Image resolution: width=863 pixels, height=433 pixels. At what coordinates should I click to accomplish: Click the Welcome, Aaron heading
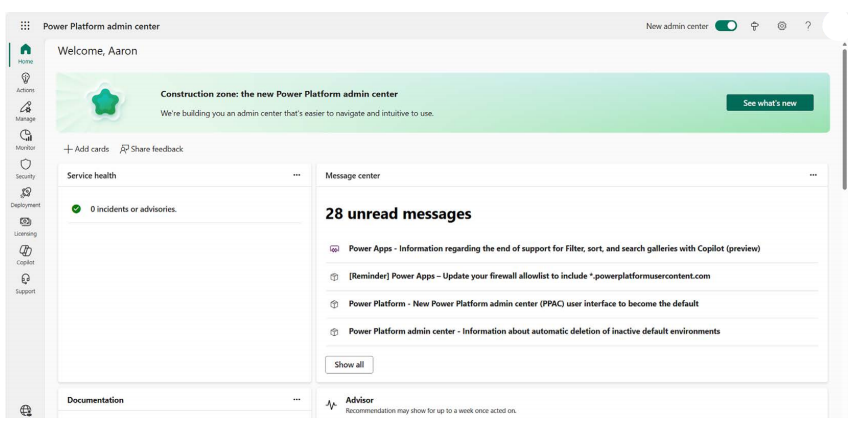tap(97, 51)
